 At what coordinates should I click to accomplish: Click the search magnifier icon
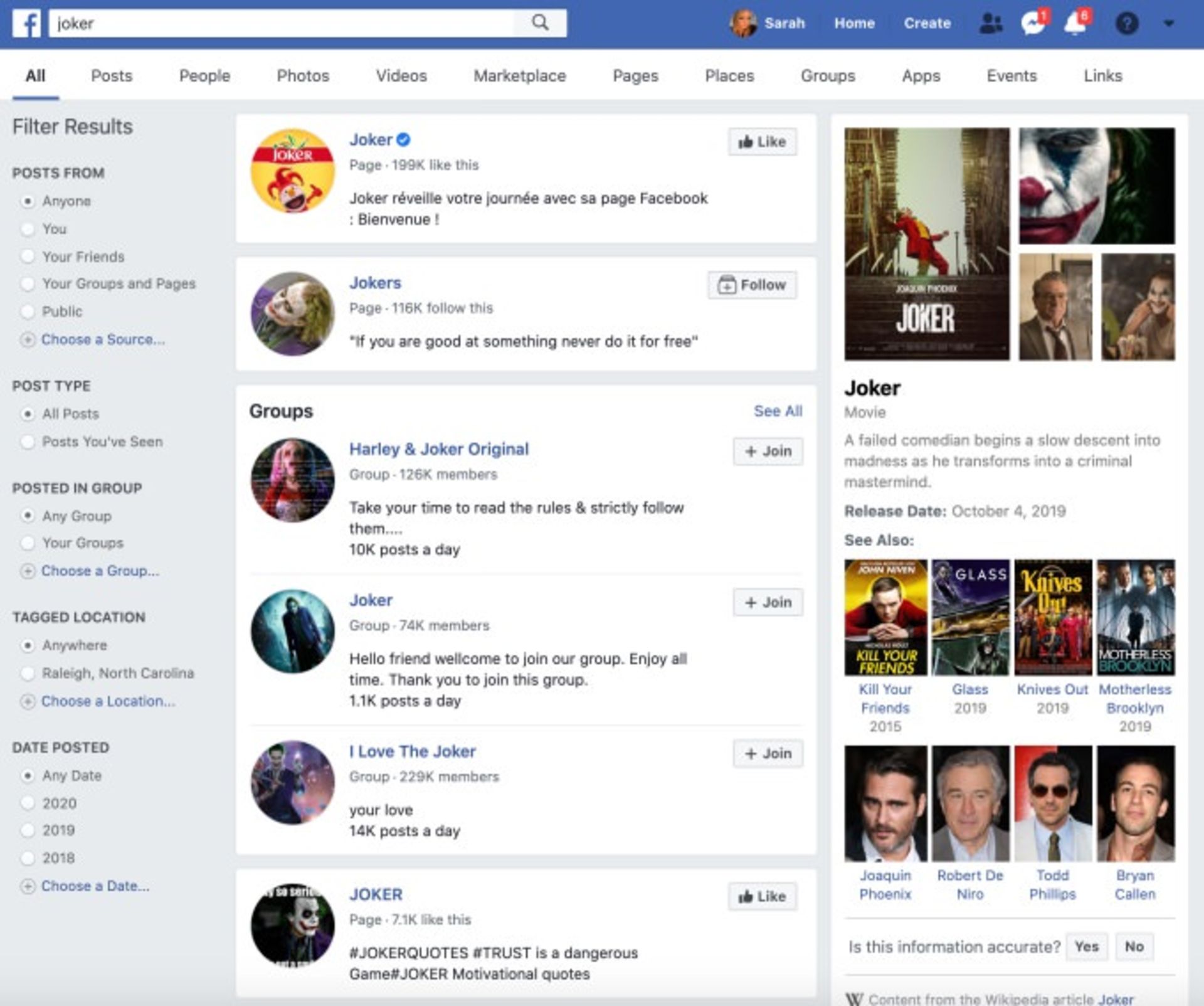[x=541, y=23]
